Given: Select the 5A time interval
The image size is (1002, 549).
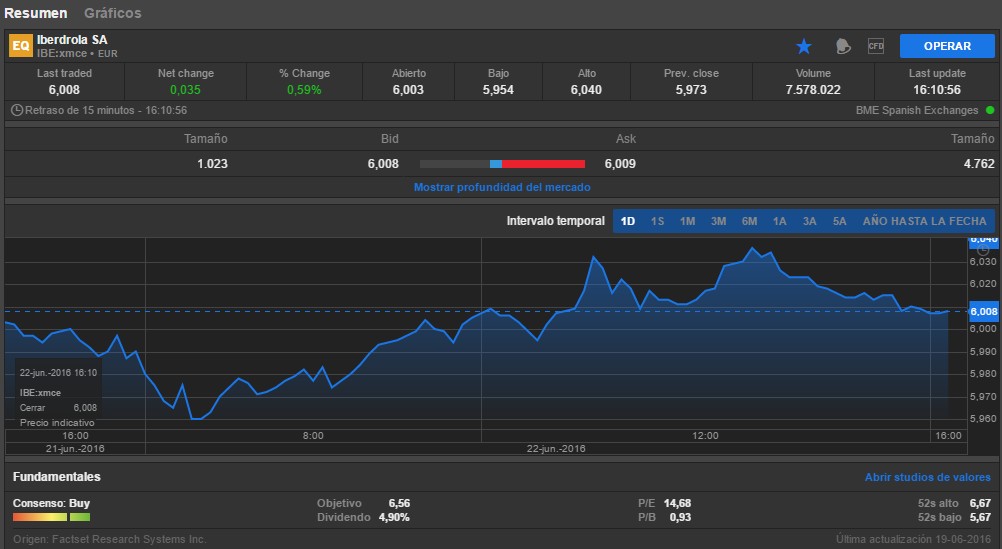Looking at the screenshot, I should (x=840, y=221).
